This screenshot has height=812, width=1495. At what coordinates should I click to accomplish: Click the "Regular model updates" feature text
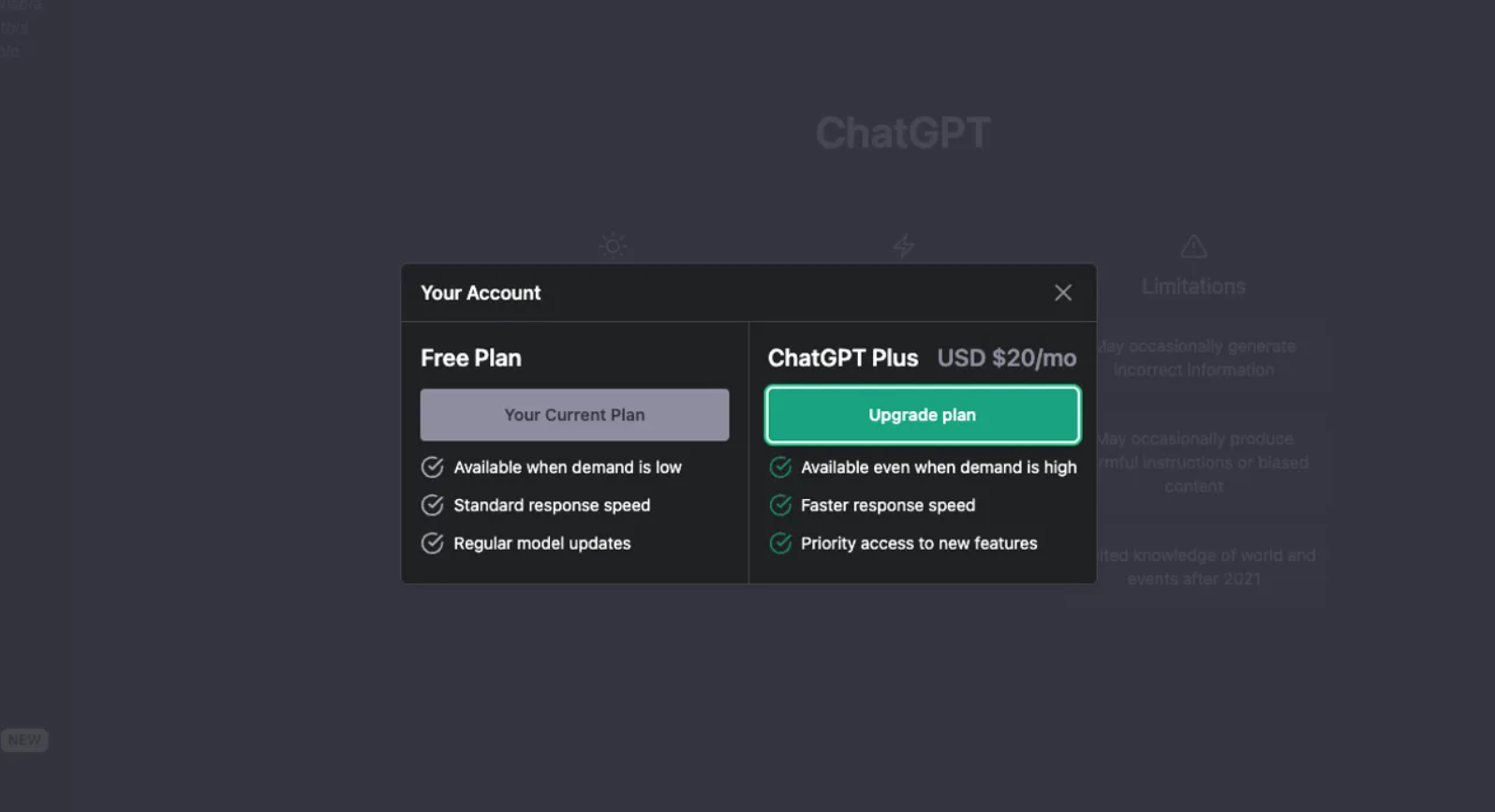(x=541, y=543)
